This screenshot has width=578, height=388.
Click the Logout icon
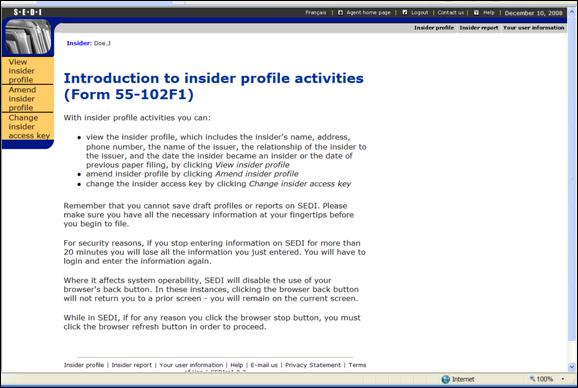[405, 13]
